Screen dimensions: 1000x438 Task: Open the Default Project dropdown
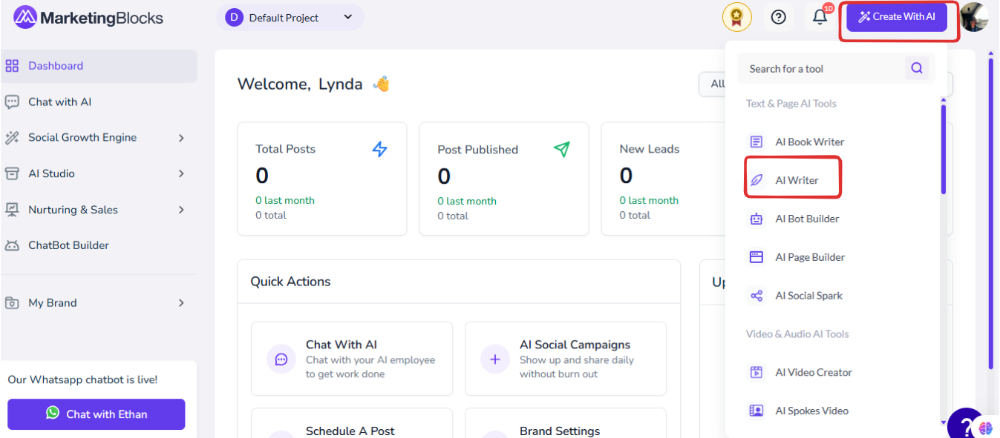290,18
